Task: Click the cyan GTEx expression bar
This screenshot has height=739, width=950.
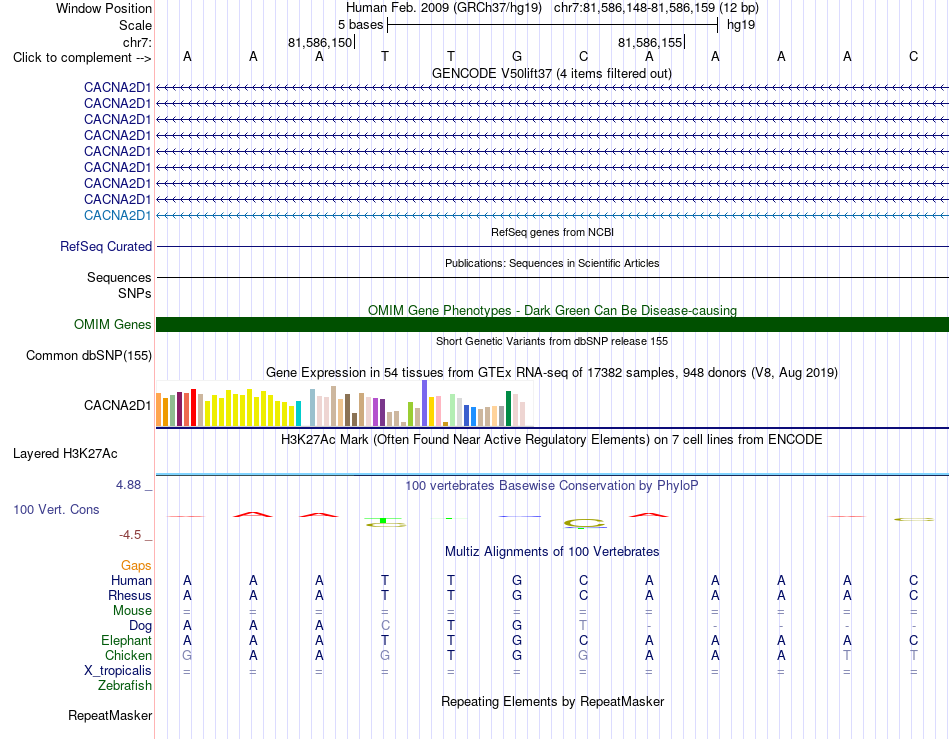Action: 299,414
